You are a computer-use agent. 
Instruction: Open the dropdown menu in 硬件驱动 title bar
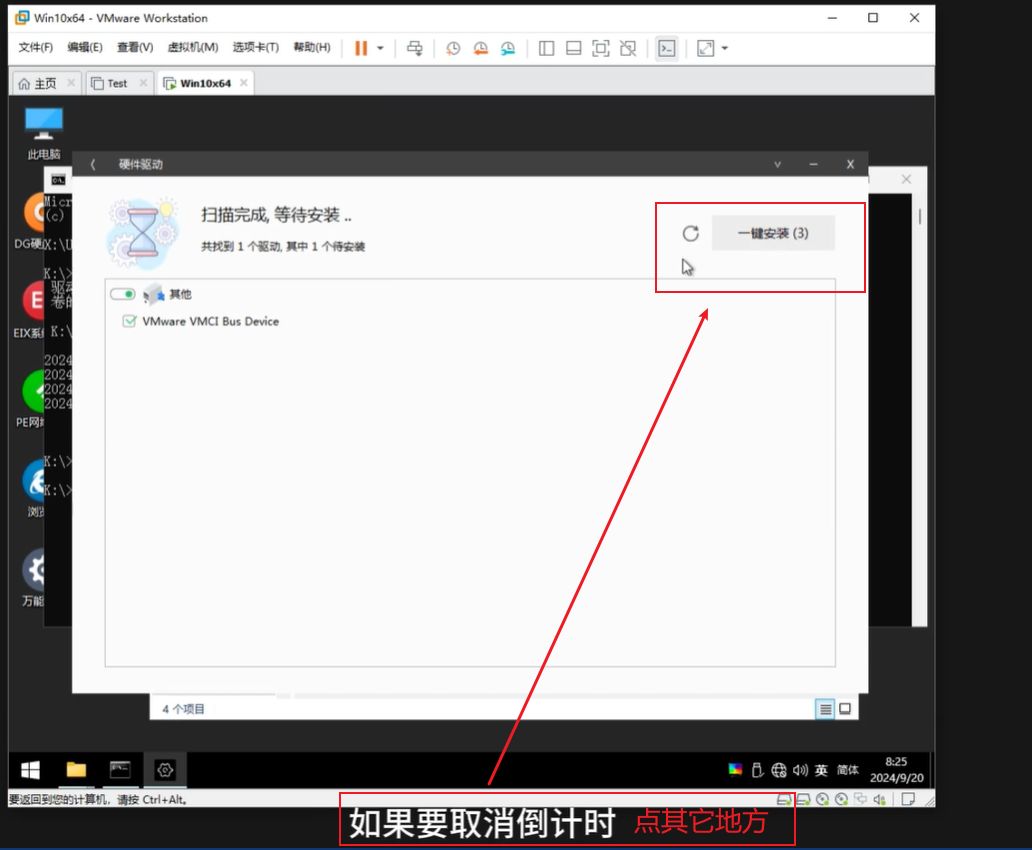click(778, 164)
